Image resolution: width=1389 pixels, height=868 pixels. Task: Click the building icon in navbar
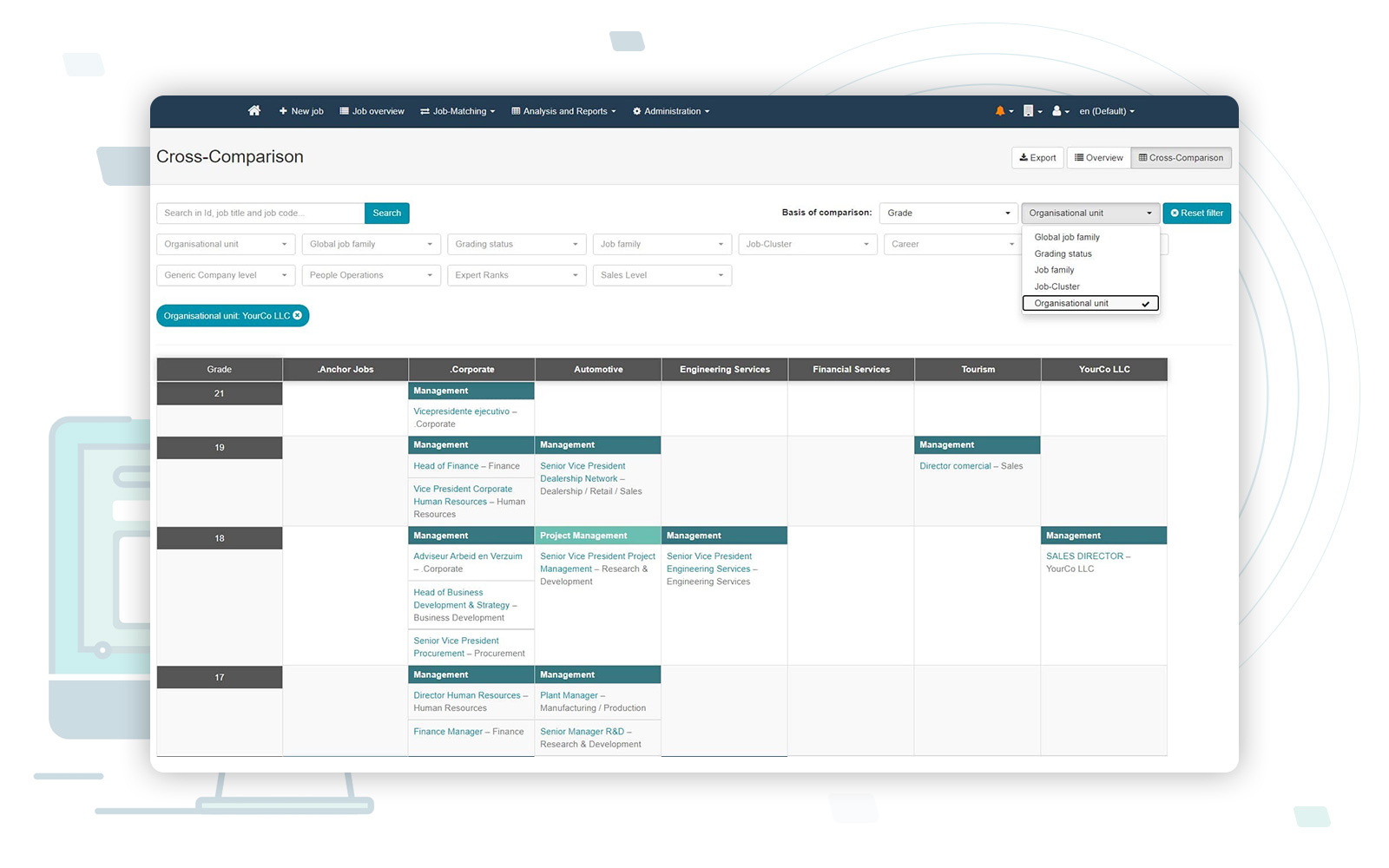point(1029,111)
